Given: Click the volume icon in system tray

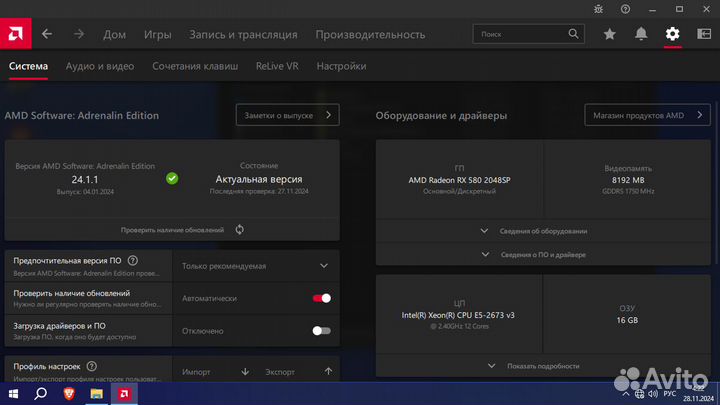Looking at the screenshot, I should point(652,394).
